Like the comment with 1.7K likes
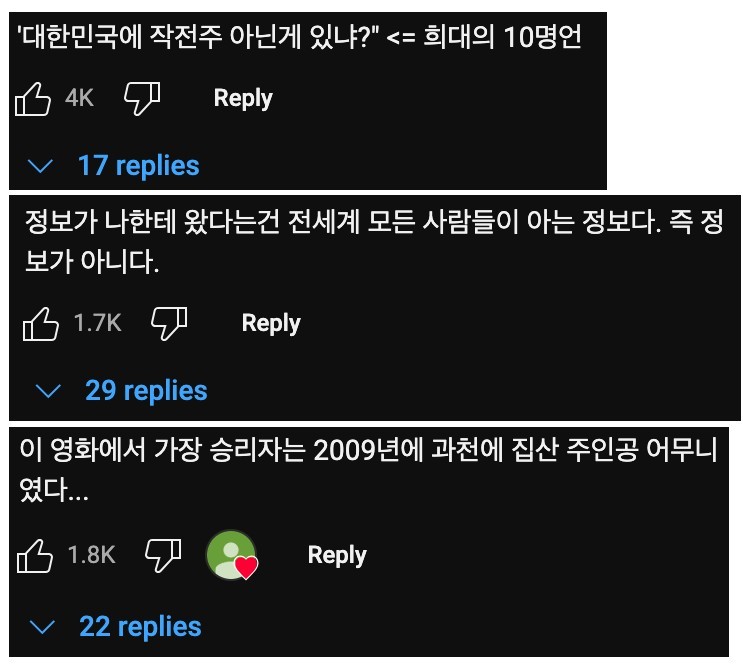Viewport: 743px width, 664px height. point(41,323)
